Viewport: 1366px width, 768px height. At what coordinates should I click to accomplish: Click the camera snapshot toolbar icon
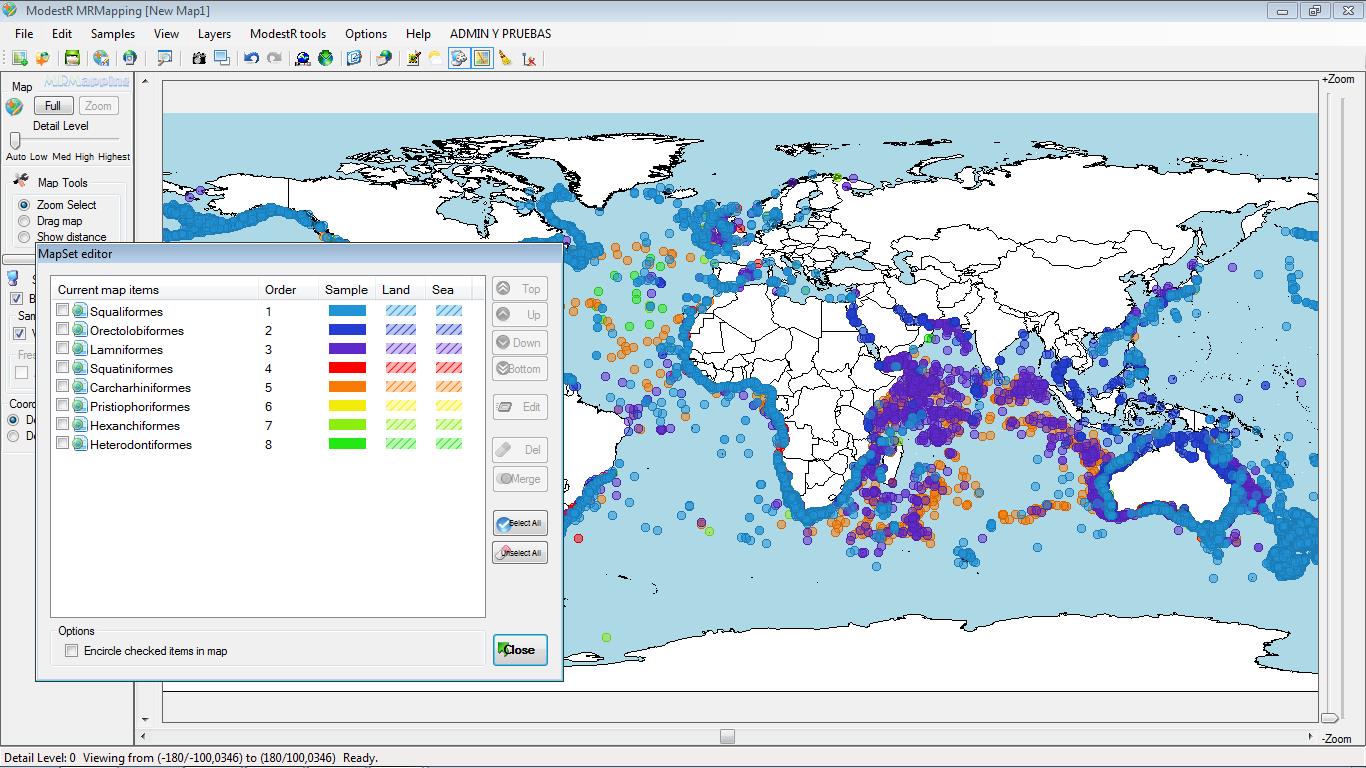tap(199, 59)
